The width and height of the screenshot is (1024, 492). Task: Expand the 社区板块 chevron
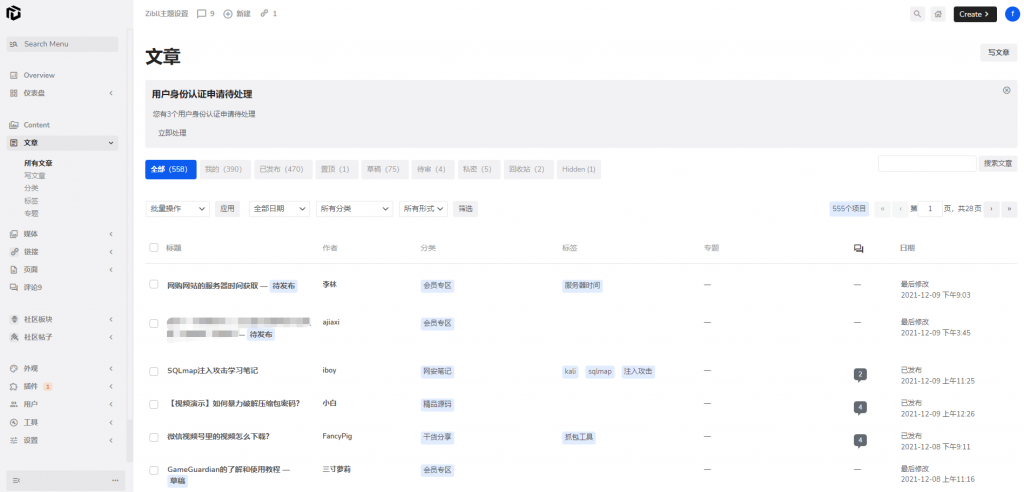pos(111,320)
